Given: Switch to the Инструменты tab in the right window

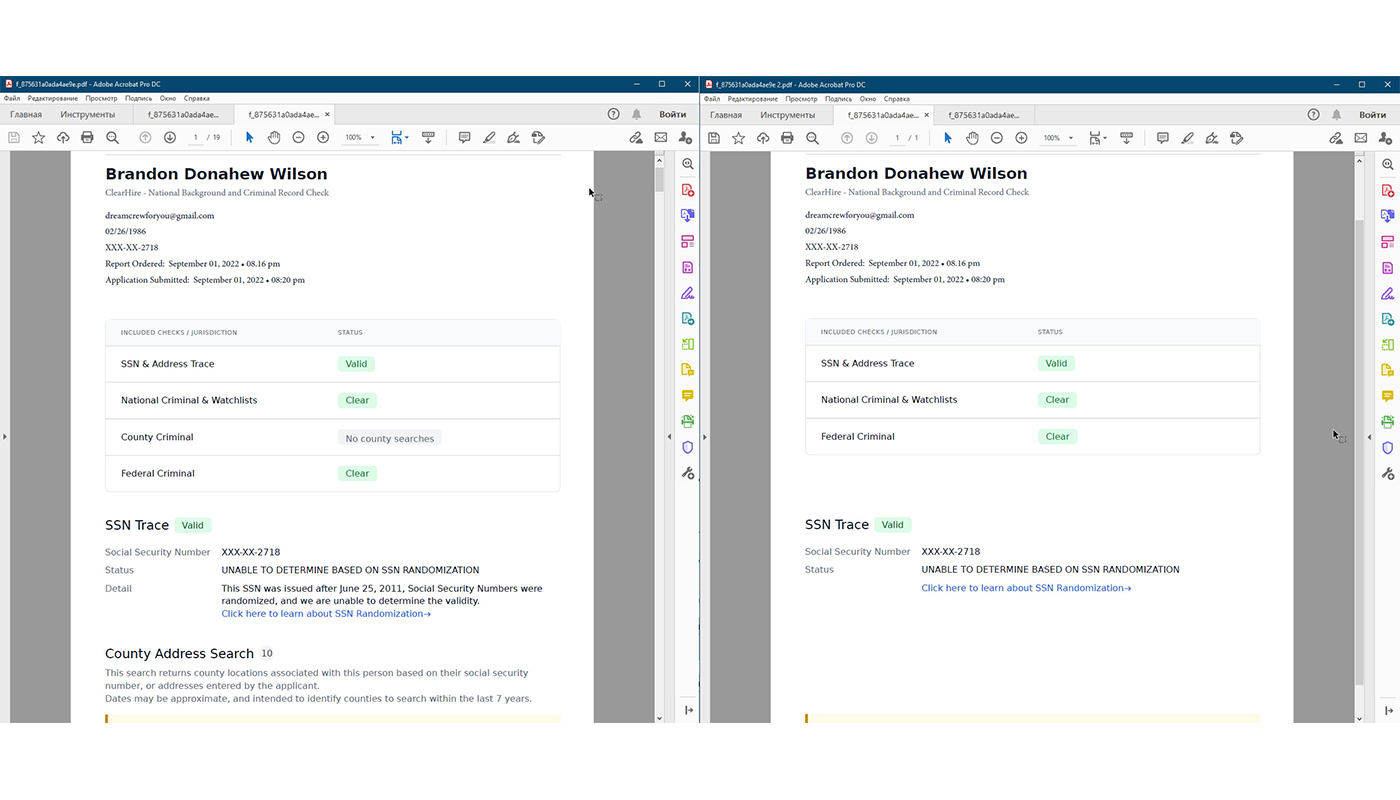Looking at the screenshot, I should [787, 115].
